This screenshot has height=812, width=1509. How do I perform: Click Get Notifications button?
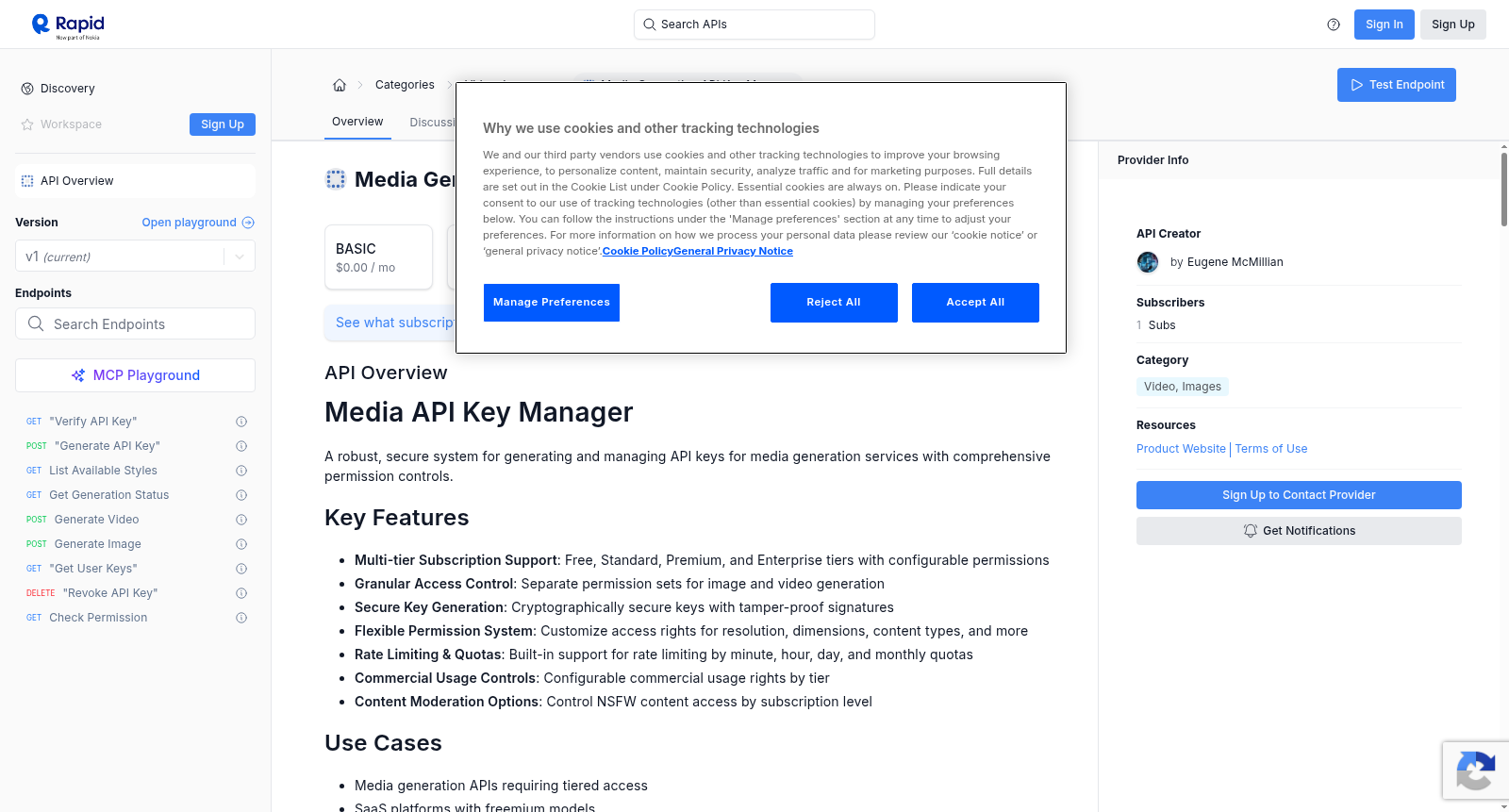coord(1299,531)
